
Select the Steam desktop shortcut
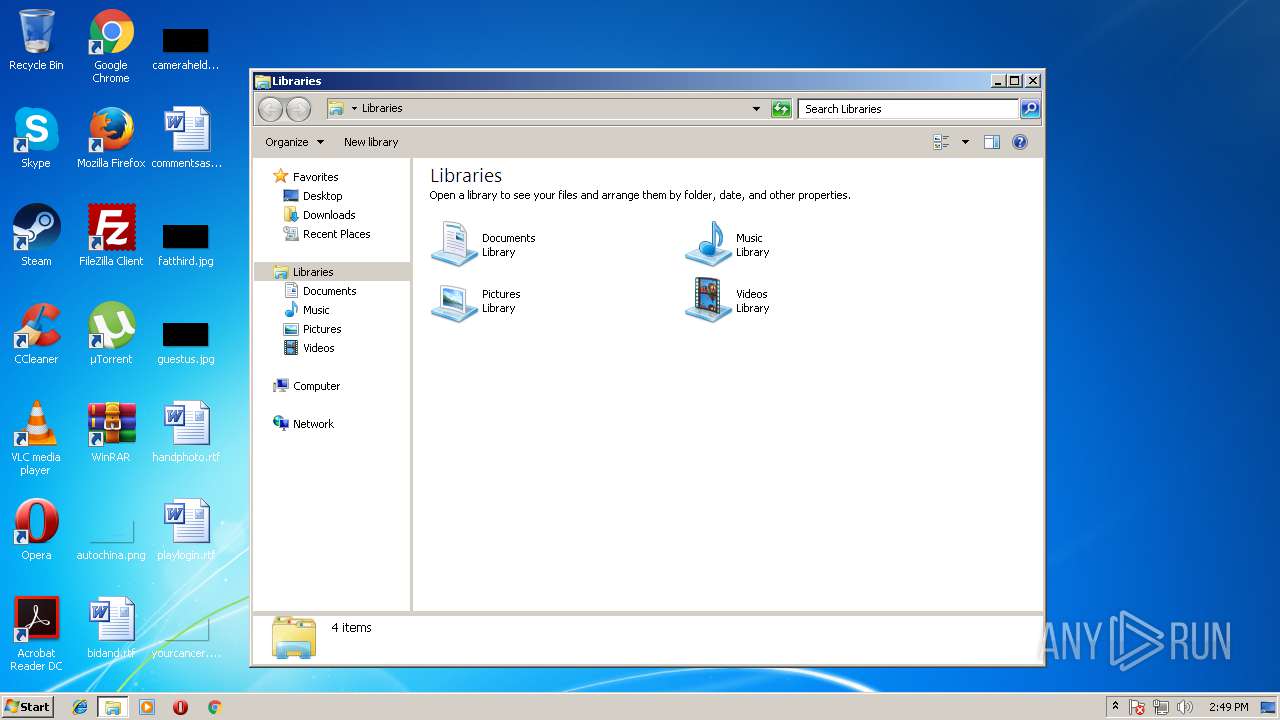[x=36, y=236]
